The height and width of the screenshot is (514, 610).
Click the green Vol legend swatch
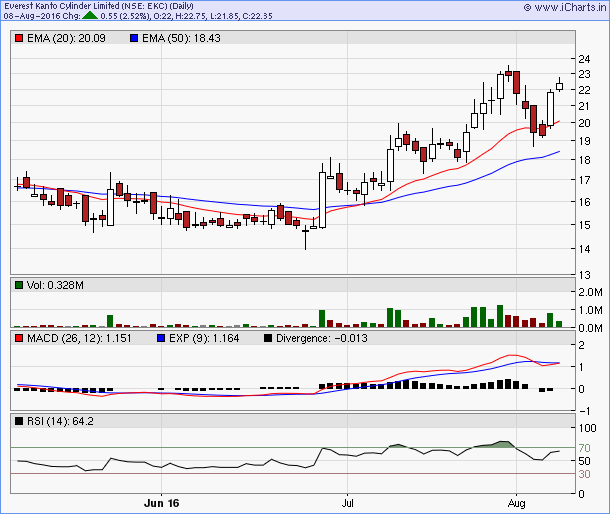pyautogui.click(x=19, y=285)
